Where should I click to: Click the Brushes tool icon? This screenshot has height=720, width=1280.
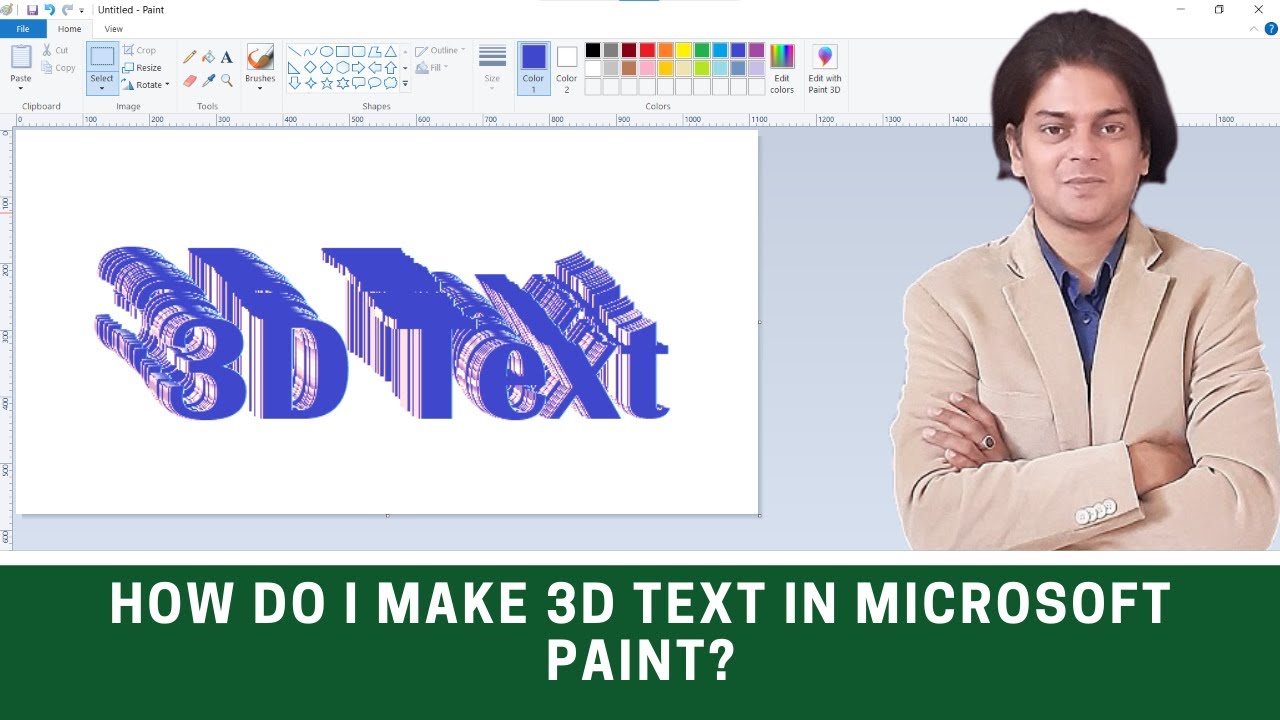260,56
